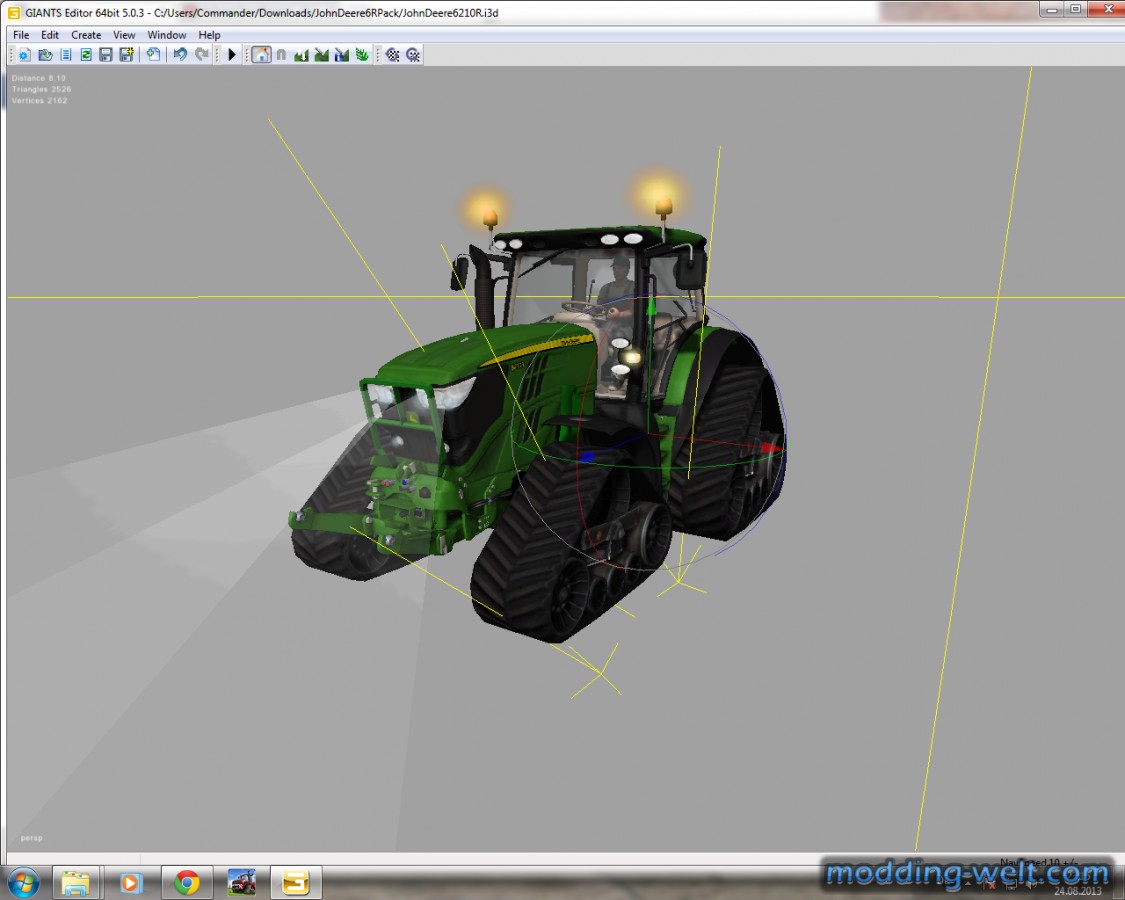Open Windows Media Player from the taskbar
This screenshot has width=1125, height=900.
point(131,883)
